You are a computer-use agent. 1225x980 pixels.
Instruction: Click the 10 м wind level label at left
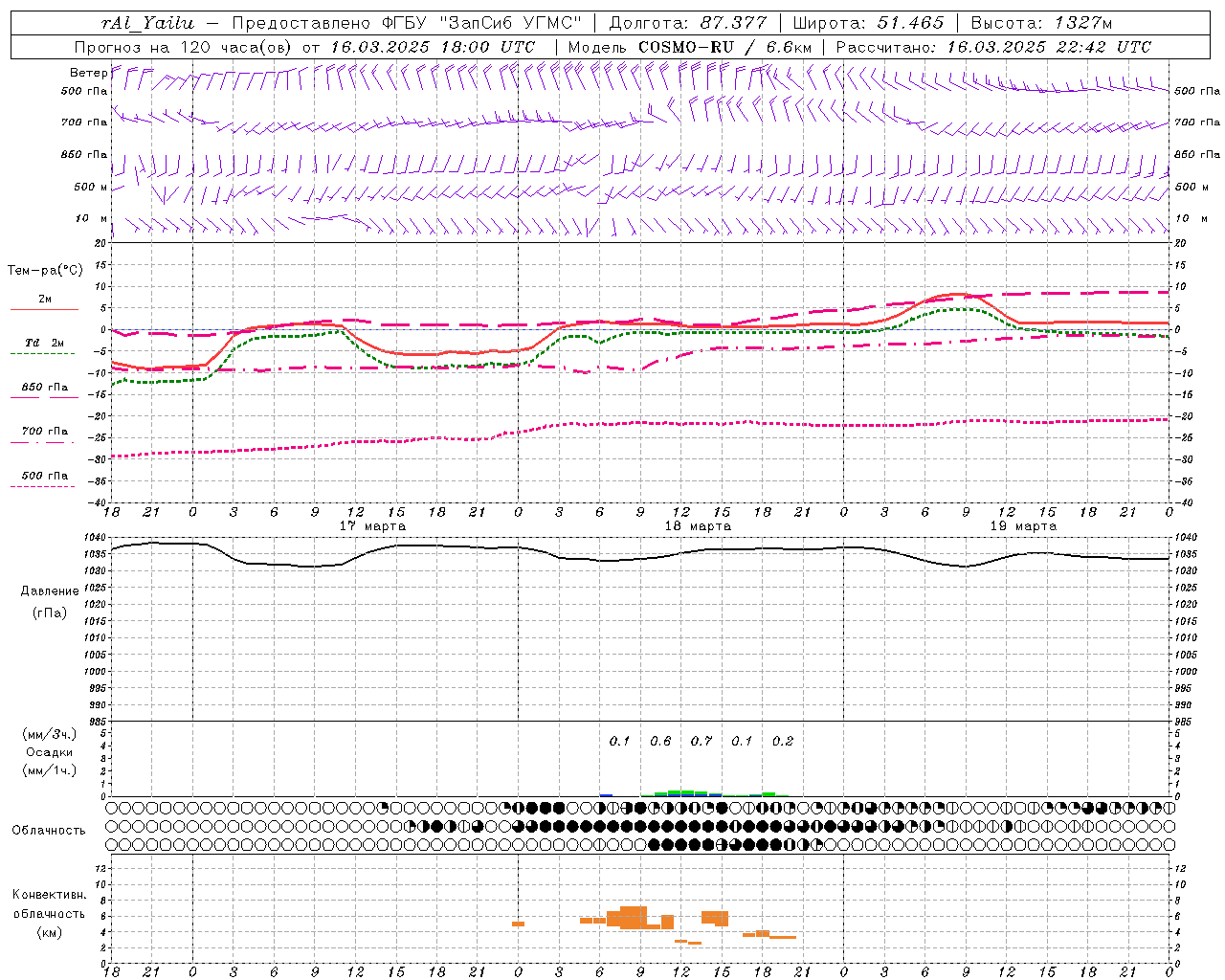click(x=92, y=218)
